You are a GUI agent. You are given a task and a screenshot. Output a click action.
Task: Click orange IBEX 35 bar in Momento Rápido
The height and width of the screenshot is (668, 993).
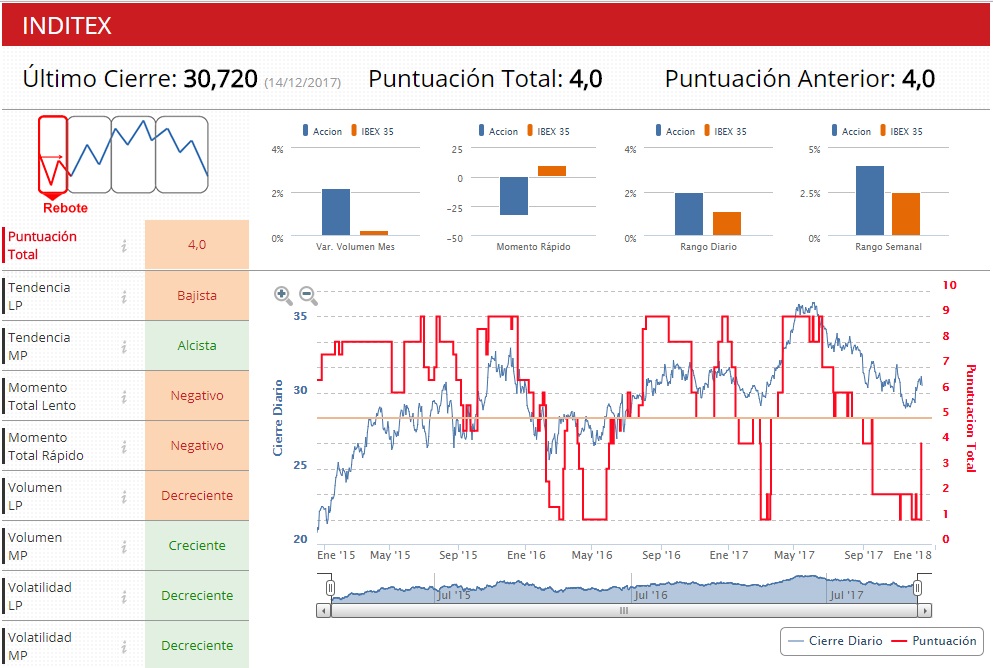pos(552,171)
